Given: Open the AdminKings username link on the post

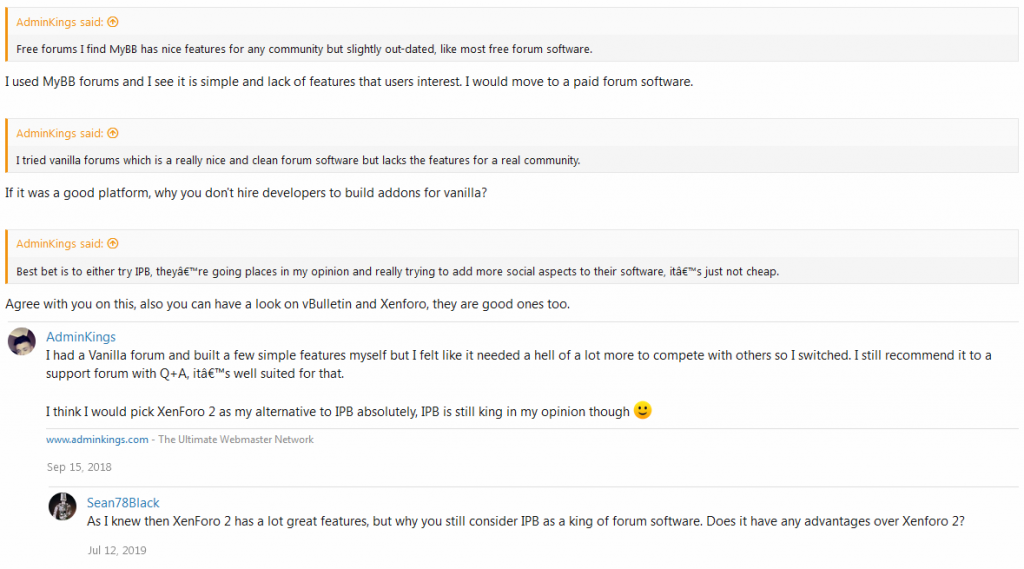Looking at the screenshot, I should tap(80, 337).
